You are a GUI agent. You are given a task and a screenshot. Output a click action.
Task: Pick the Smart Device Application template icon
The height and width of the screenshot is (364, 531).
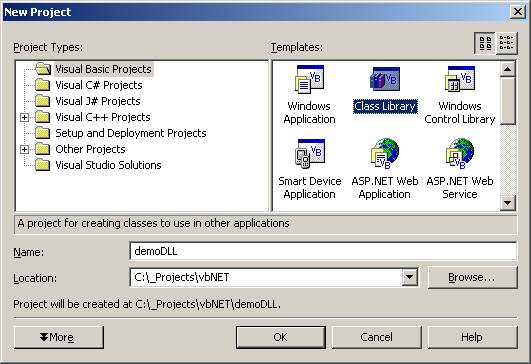point(309,153)
